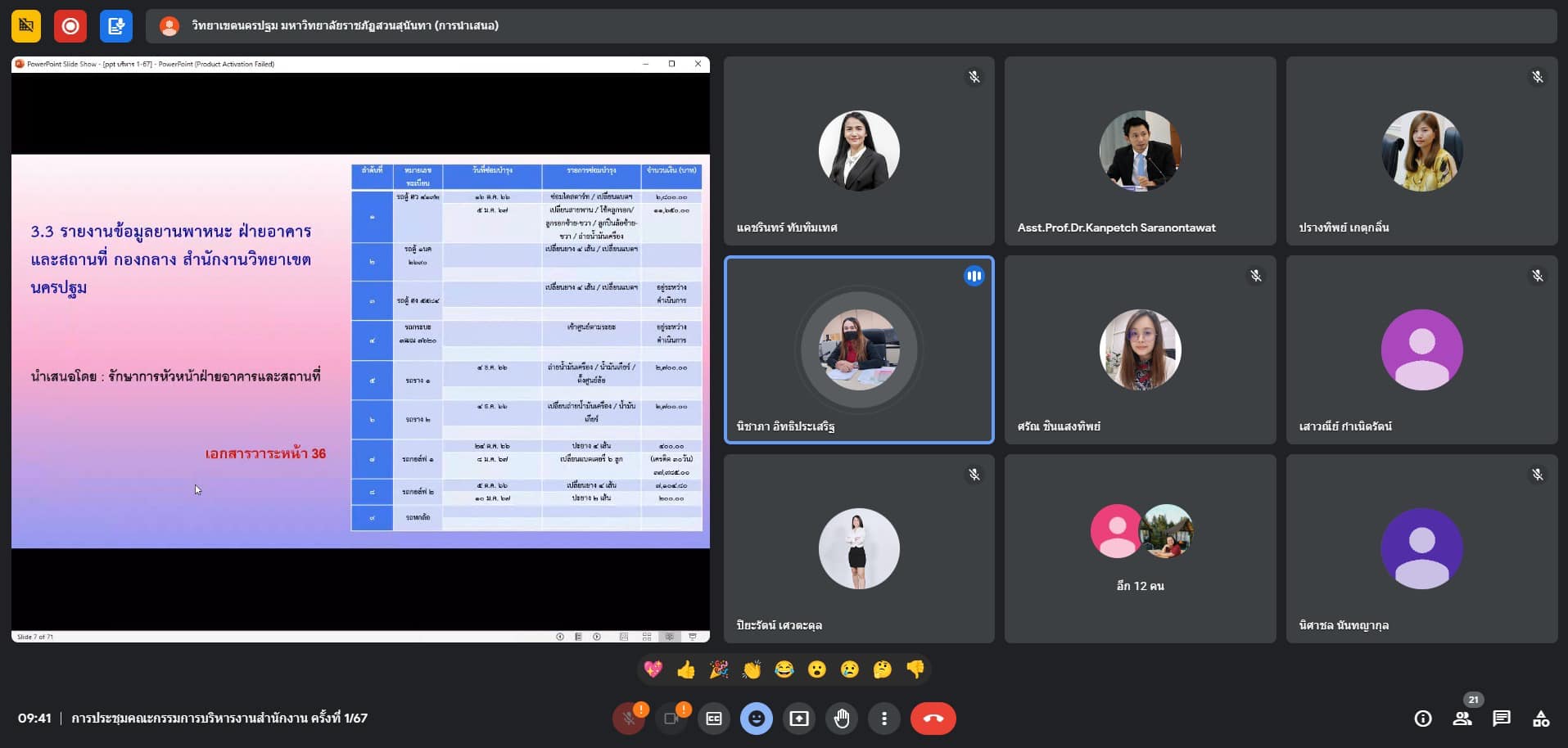1568x748 pixels.
Task: Click the shared PowerPoint presentation slide
Action: (360, 350)
